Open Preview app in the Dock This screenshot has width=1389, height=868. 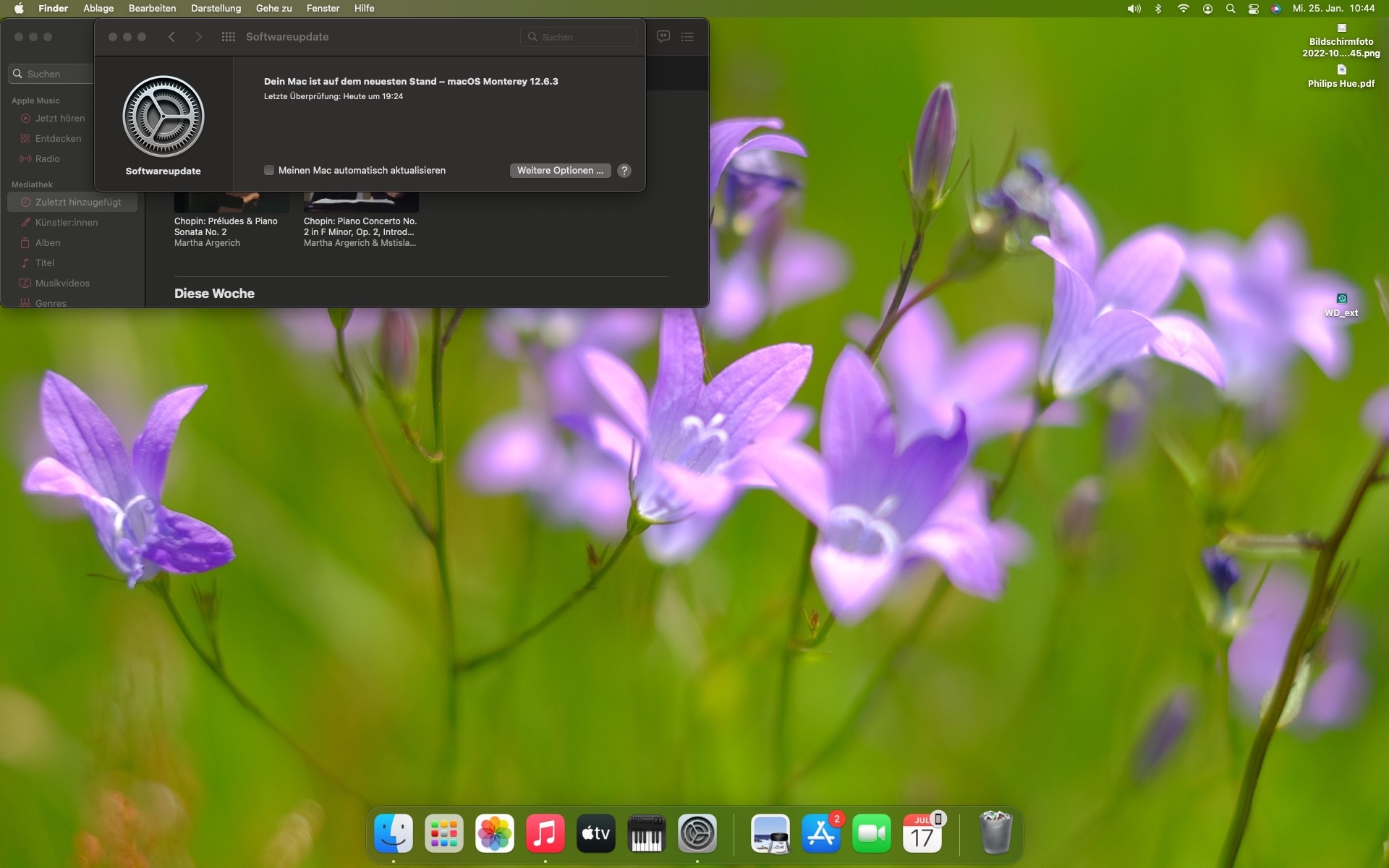point(770,834)
